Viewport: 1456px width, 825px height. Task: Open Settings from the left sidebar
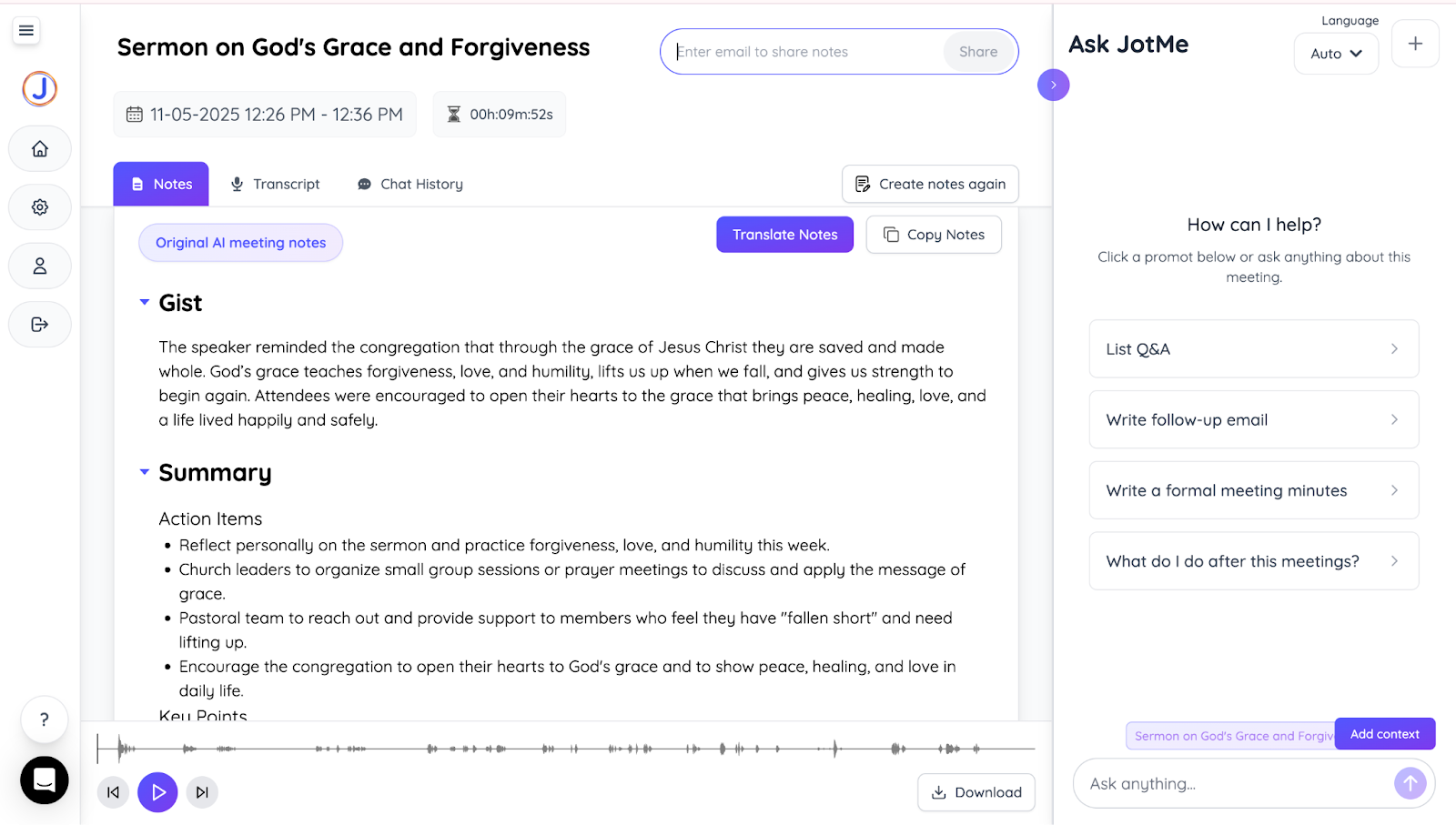pyautogui.click(x=39, y=206)
